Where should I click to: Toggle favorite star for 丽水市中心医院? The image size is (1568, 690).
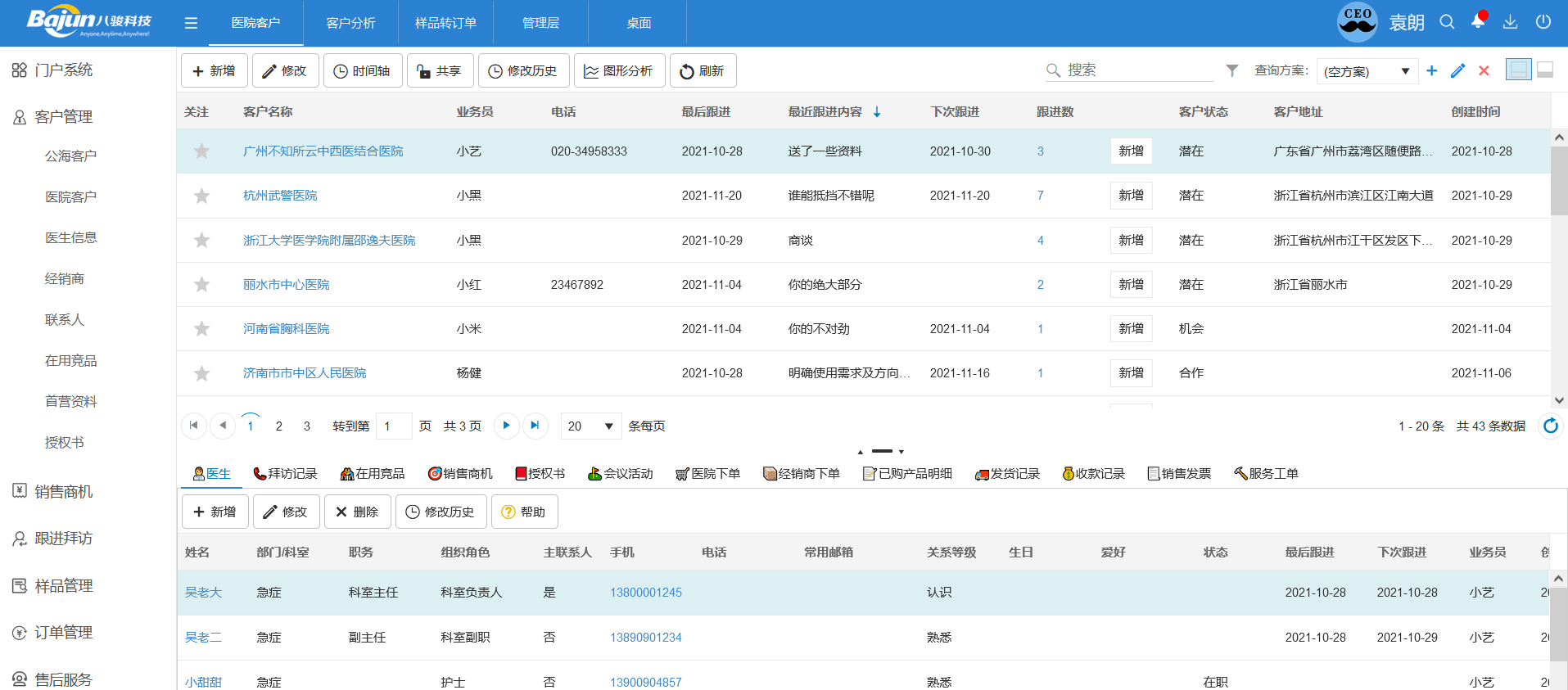pos(201,285)
